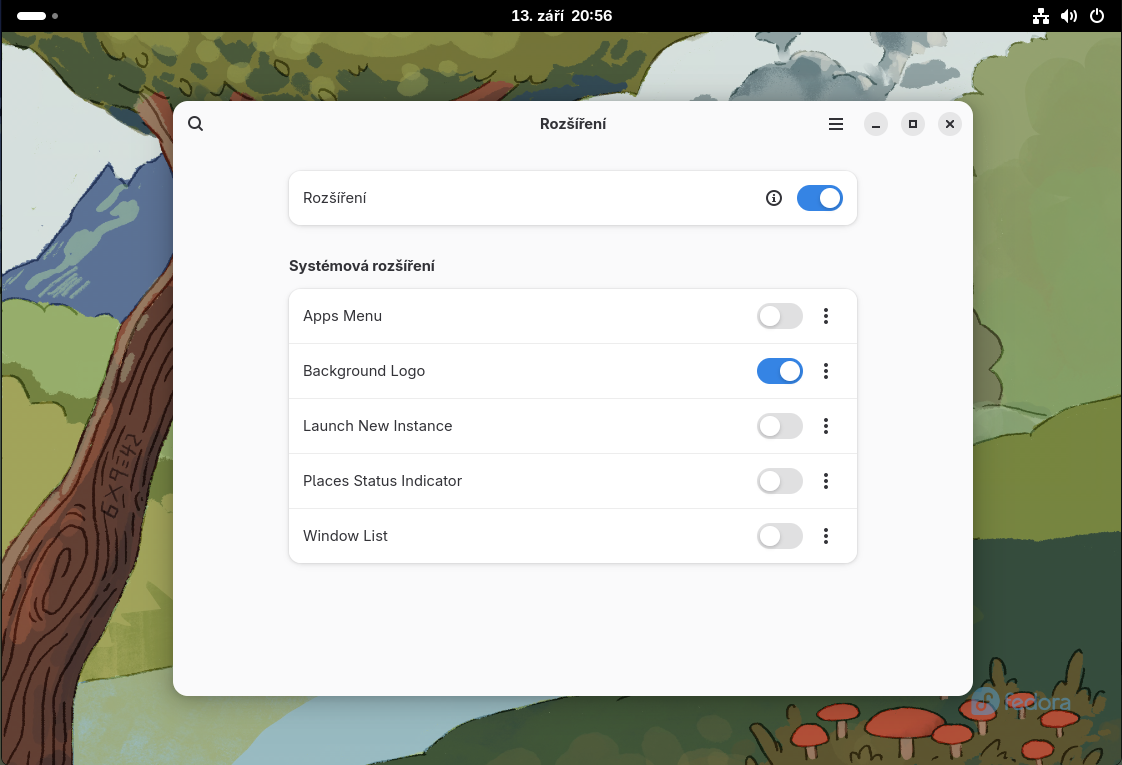Open the network status icon in top bar
Viewport: 1122px width, 765px height.
1041,16
